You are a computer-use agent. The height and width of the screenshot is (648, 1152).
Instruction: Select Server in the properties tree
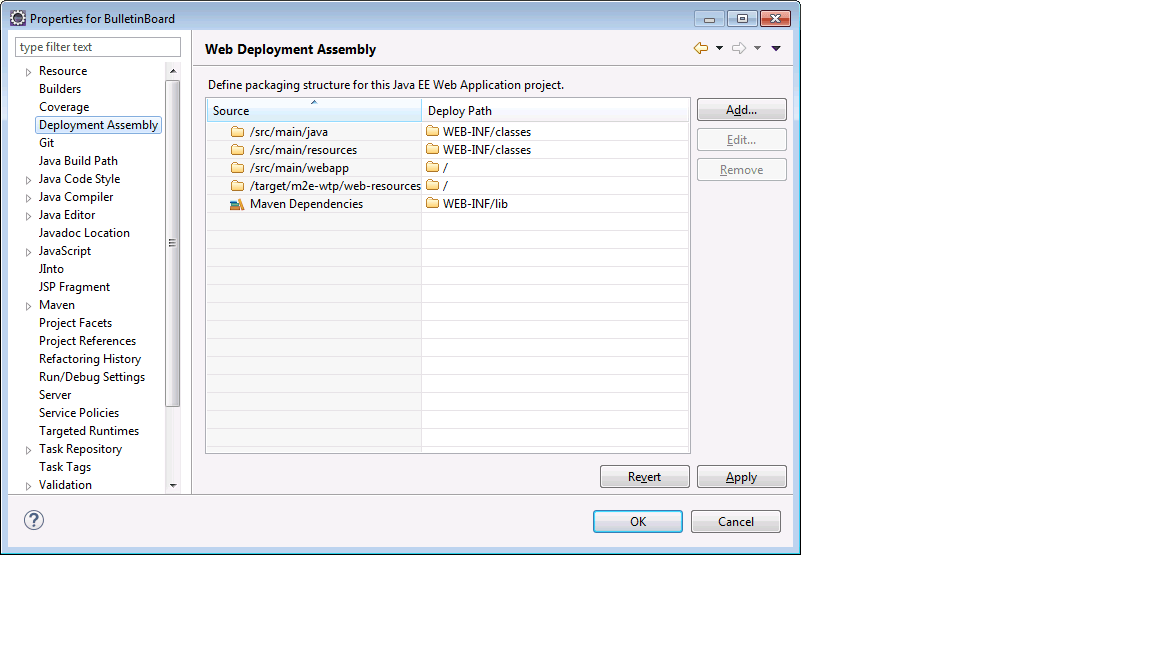coord(55,395)
